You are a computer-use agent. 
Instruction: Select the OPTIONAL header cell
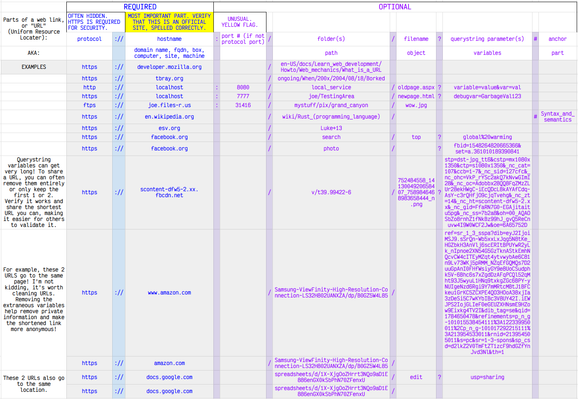(x=395, y=7)
